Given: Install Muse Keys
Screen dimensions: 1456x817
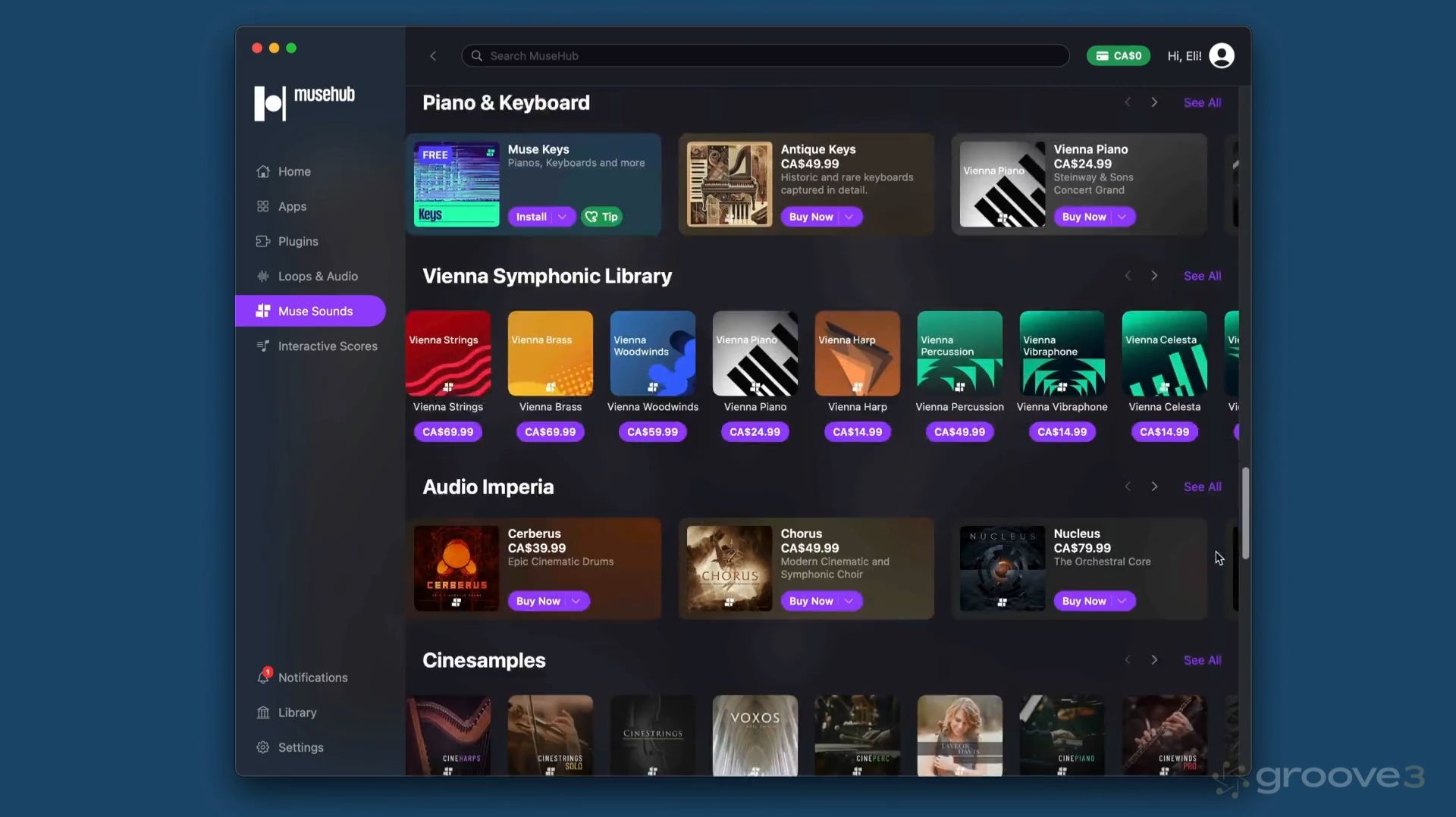Looking at the screenshot, I should pyautogui.click(x=532, y=217).
